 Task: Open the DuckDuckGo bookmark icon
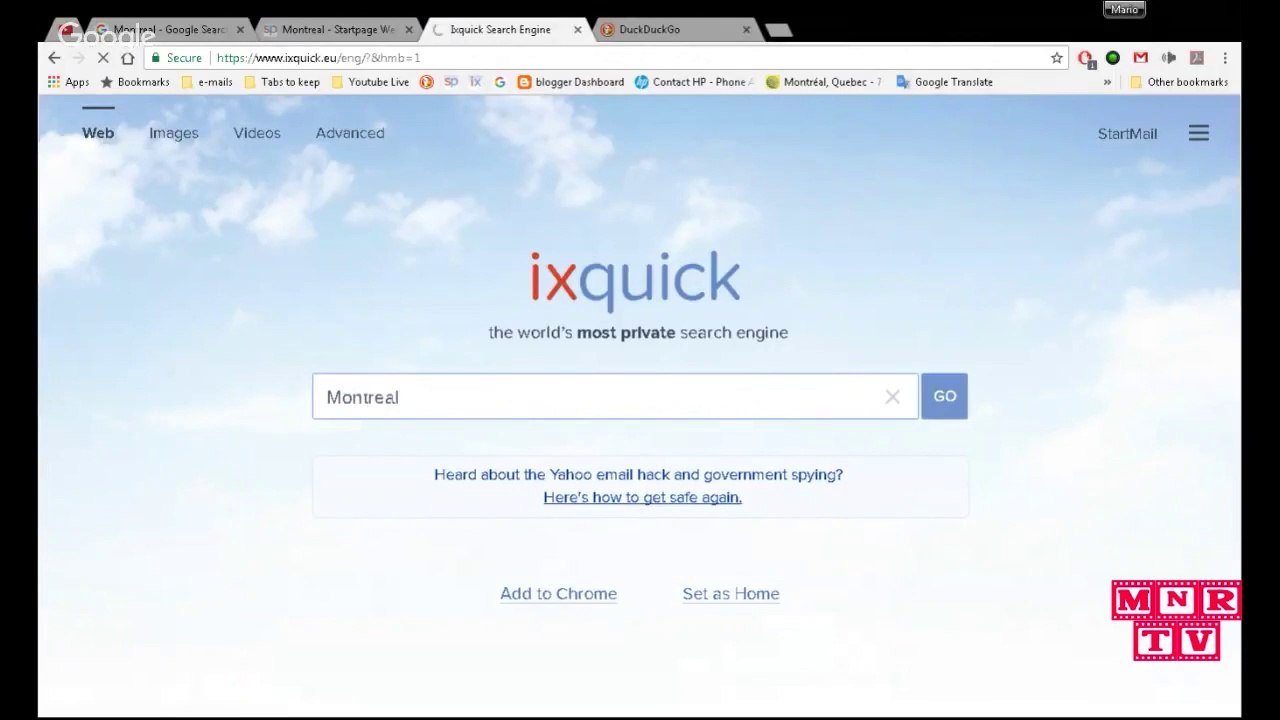[426, 82]
